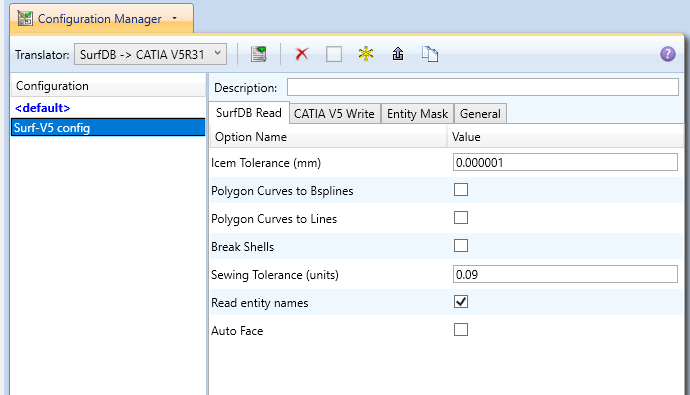This screenshot has width=690, height=395.
Task: Uncheck Read entity names checkbox
Action: pyautogui.click(x=461, y=302)
